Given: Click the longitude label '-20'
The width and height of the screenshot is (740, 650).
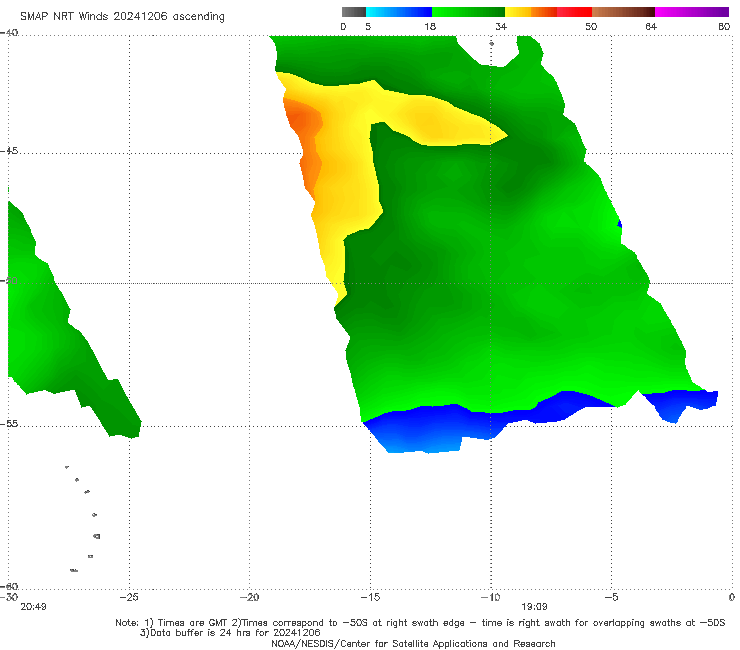Looking at the screenshot, I should tap(249, 597).
